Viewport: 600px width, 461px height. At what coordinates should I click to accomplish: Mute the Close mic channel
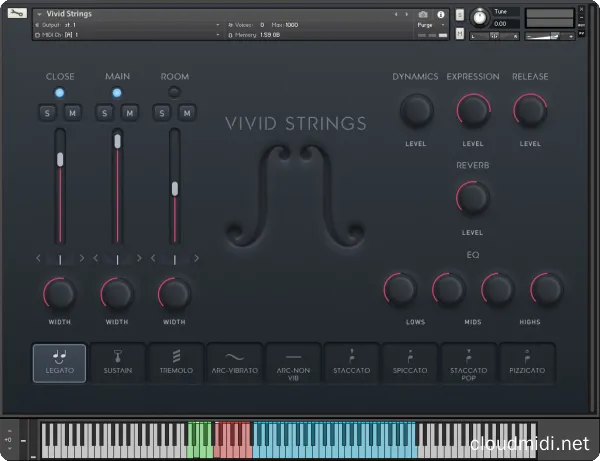pyautogui.click(x=72, y=113)
